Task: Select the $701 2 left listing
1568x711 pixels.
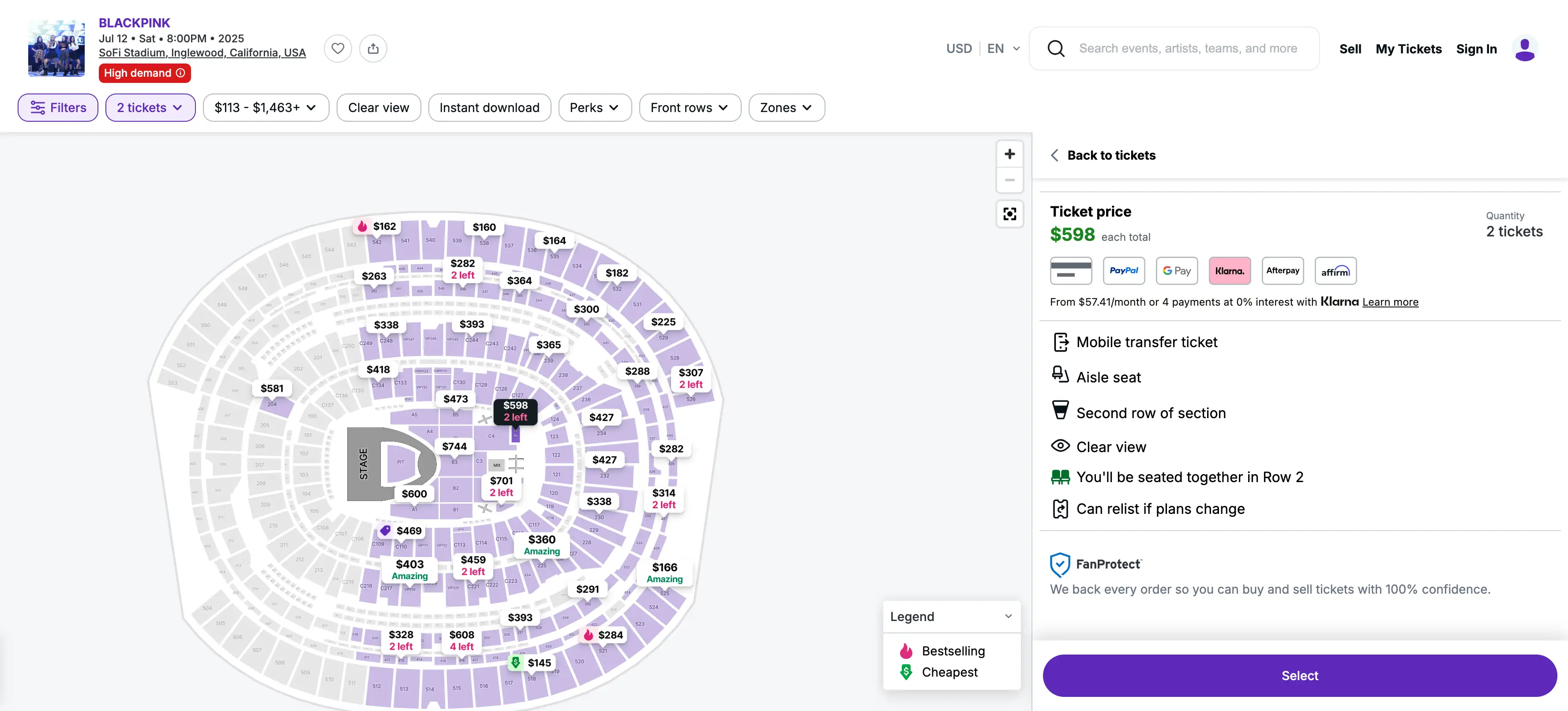Action: tap(501, 486)
